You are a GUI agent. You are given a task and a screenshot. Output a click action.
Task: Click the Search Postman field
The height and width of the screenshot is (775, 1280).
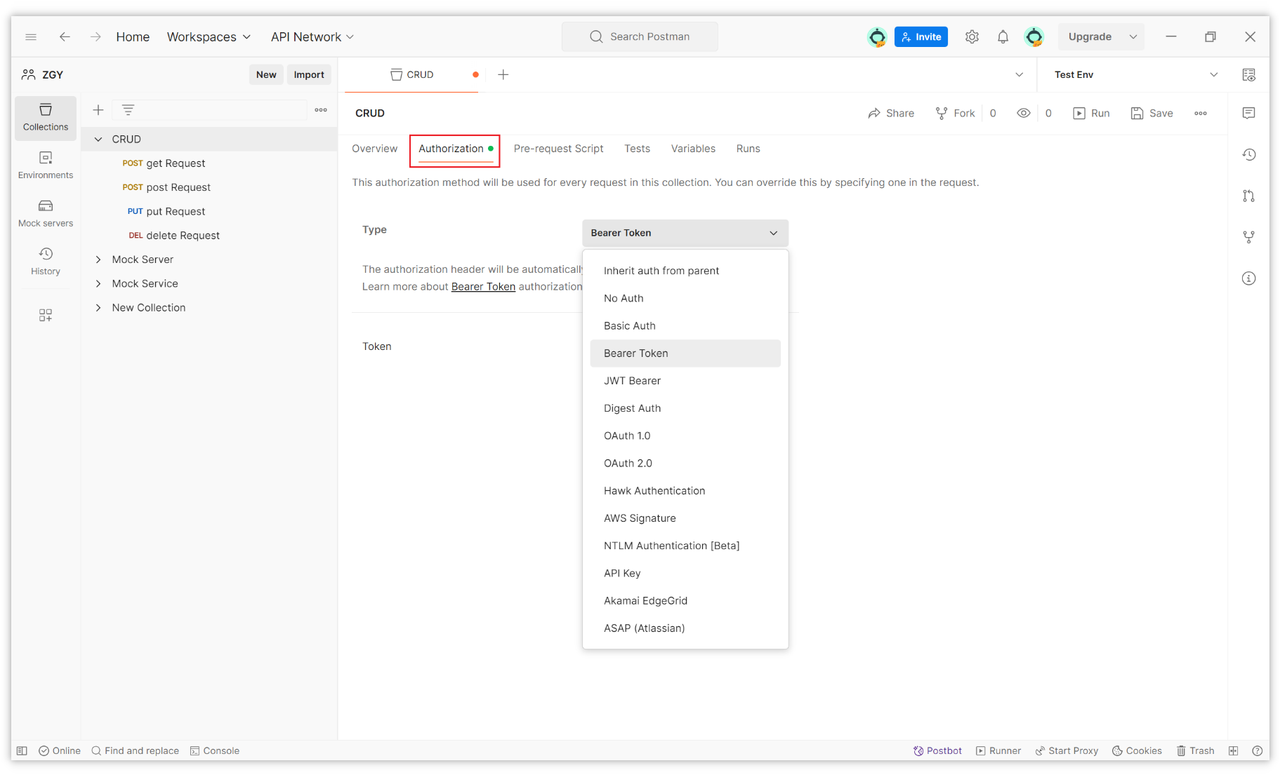(x=640, y=37)
